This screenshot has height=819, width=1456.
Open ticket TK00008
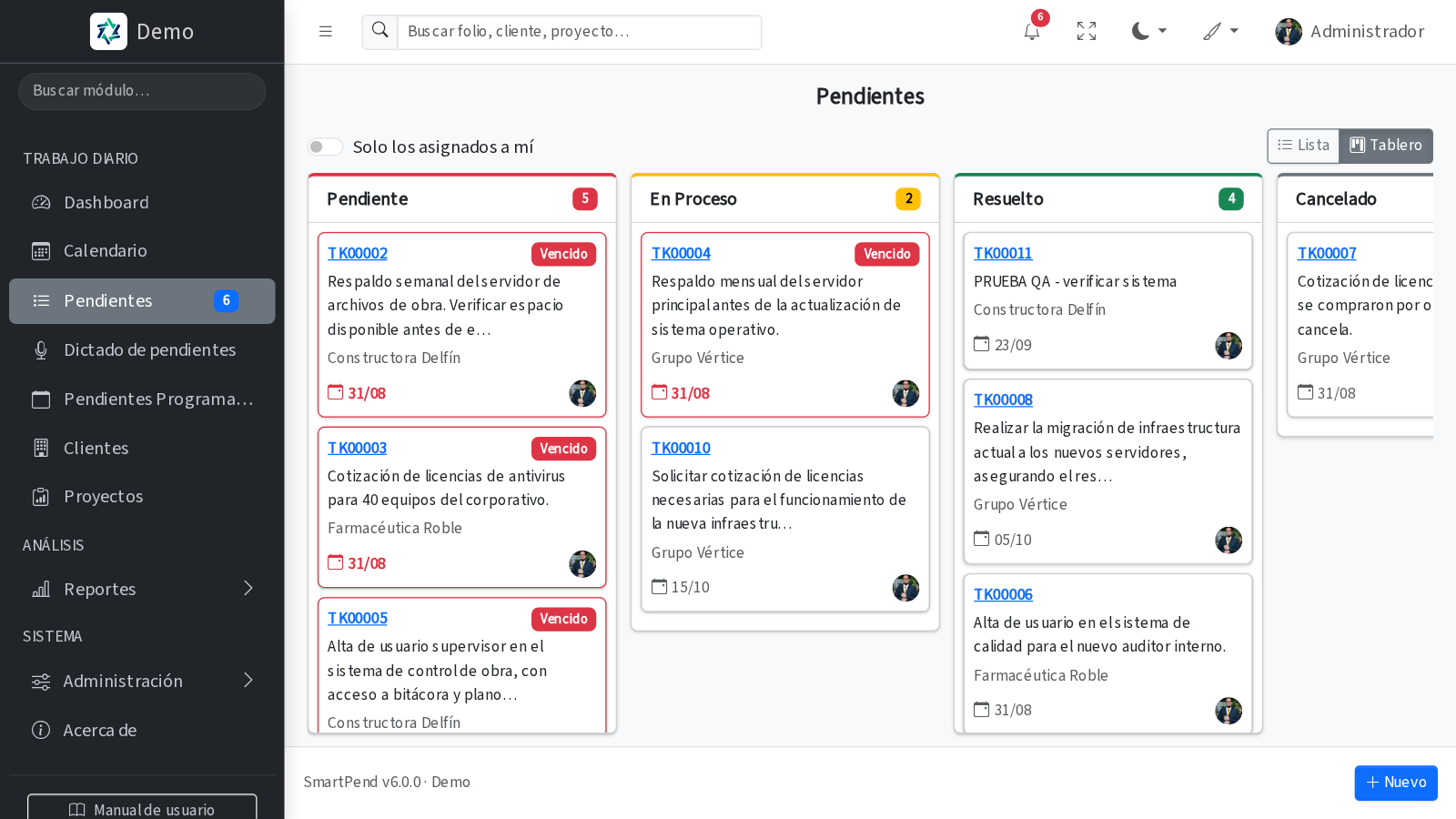1003,399
